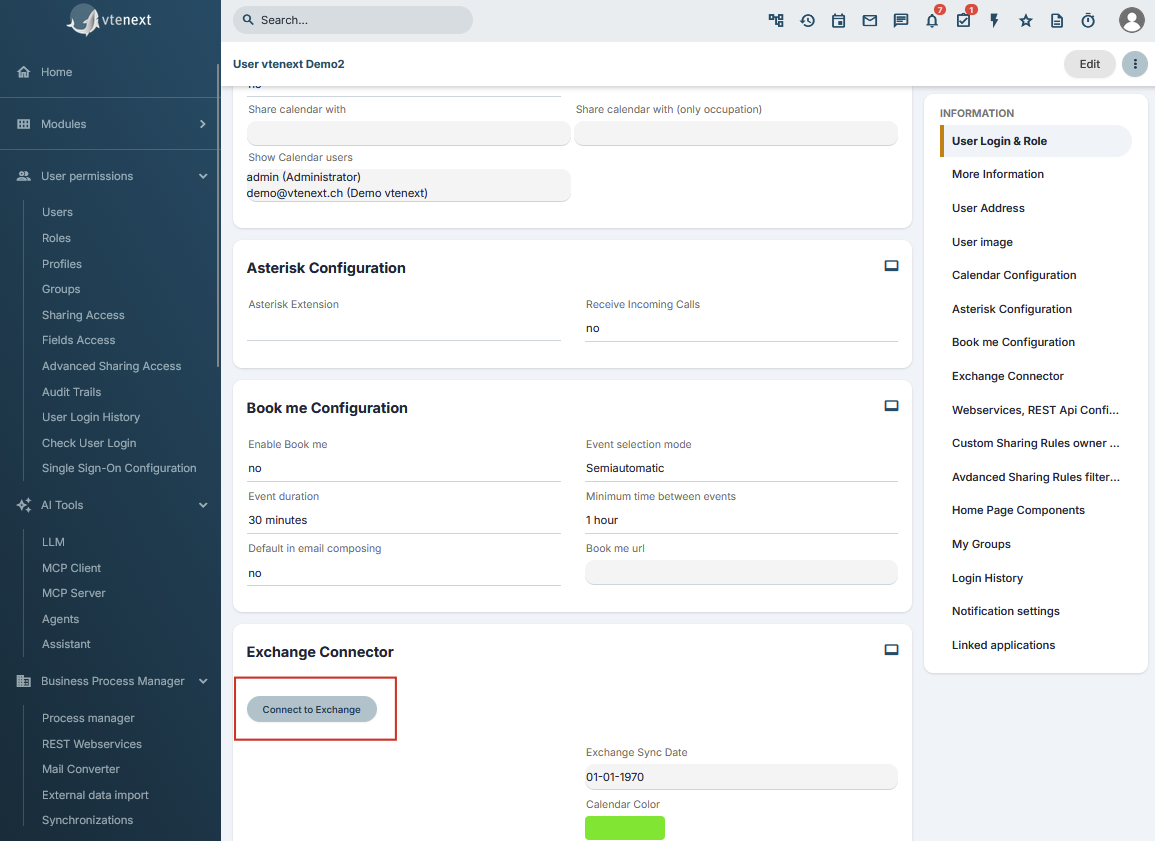Click the Modules grid icon in sidebar
The height and width of the screenshot is (841, 1155).
point(24,124)
